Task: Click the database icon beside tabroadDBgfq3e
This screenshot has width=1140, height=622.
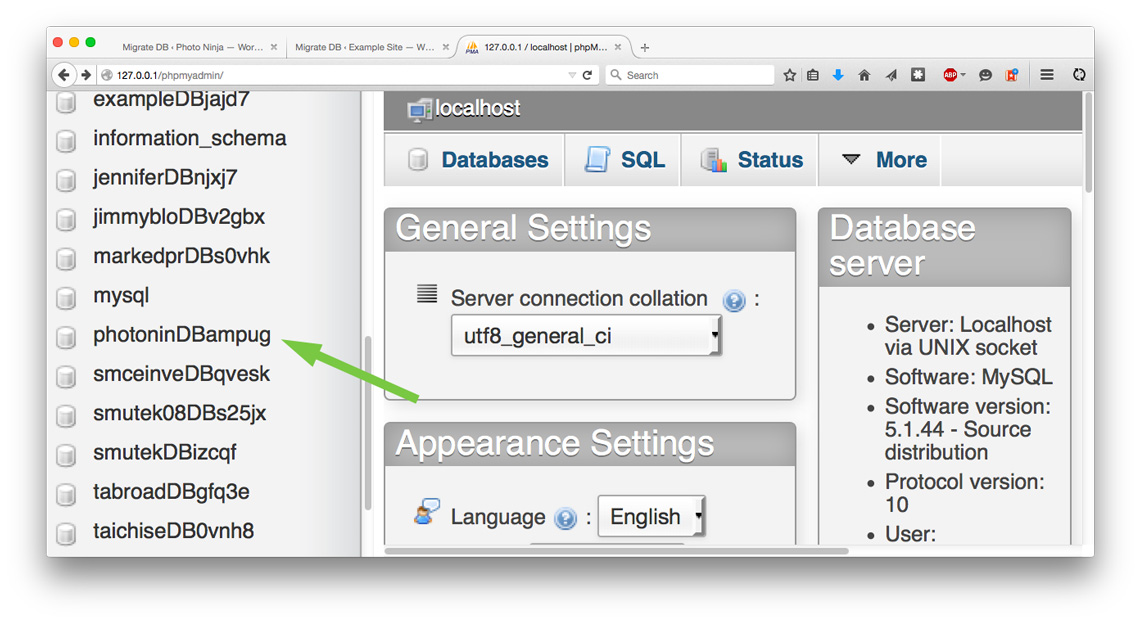Action: click(66, 493)
